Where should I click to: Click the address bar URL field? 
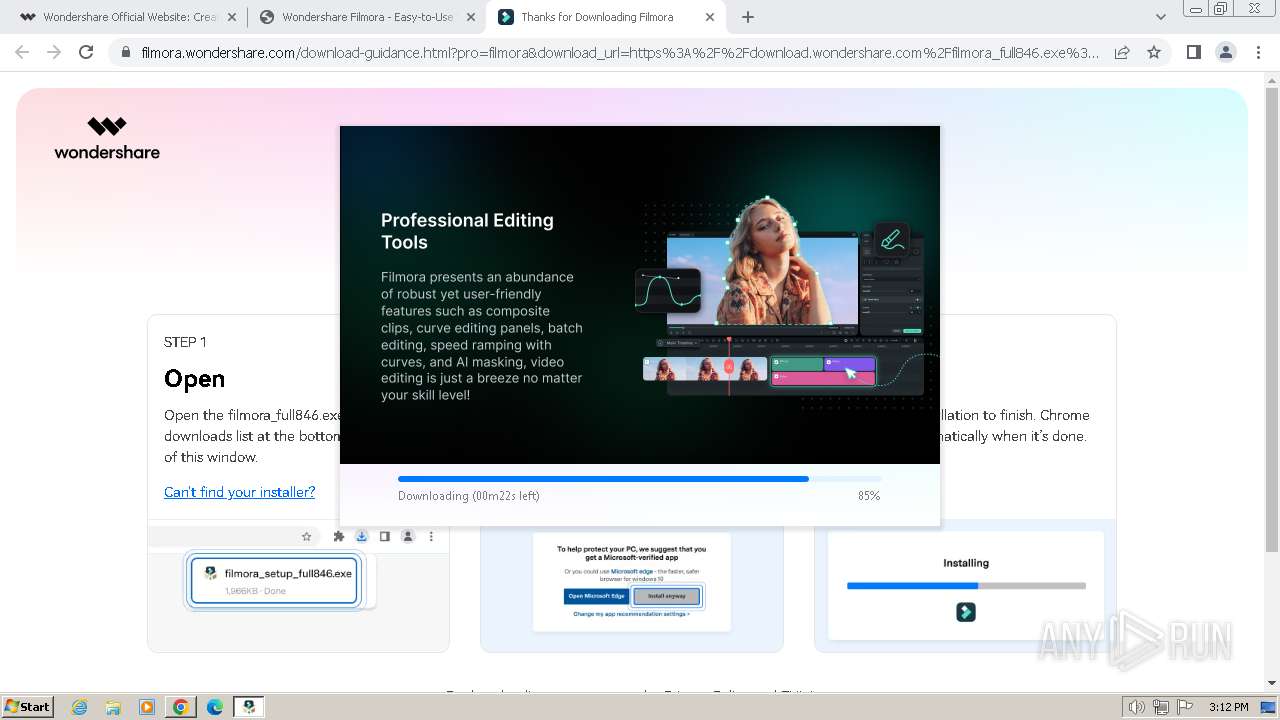click(x=620, y=52)
